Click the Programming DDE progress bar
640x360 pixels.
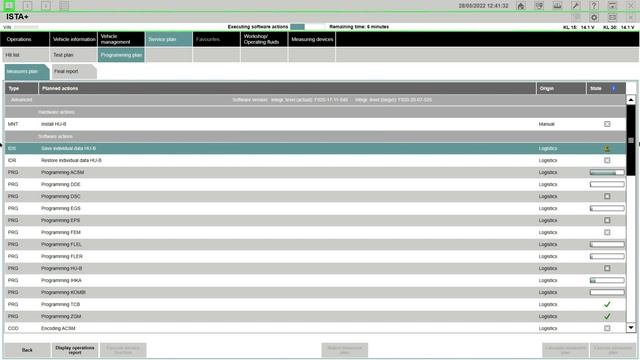coord(607,184)
